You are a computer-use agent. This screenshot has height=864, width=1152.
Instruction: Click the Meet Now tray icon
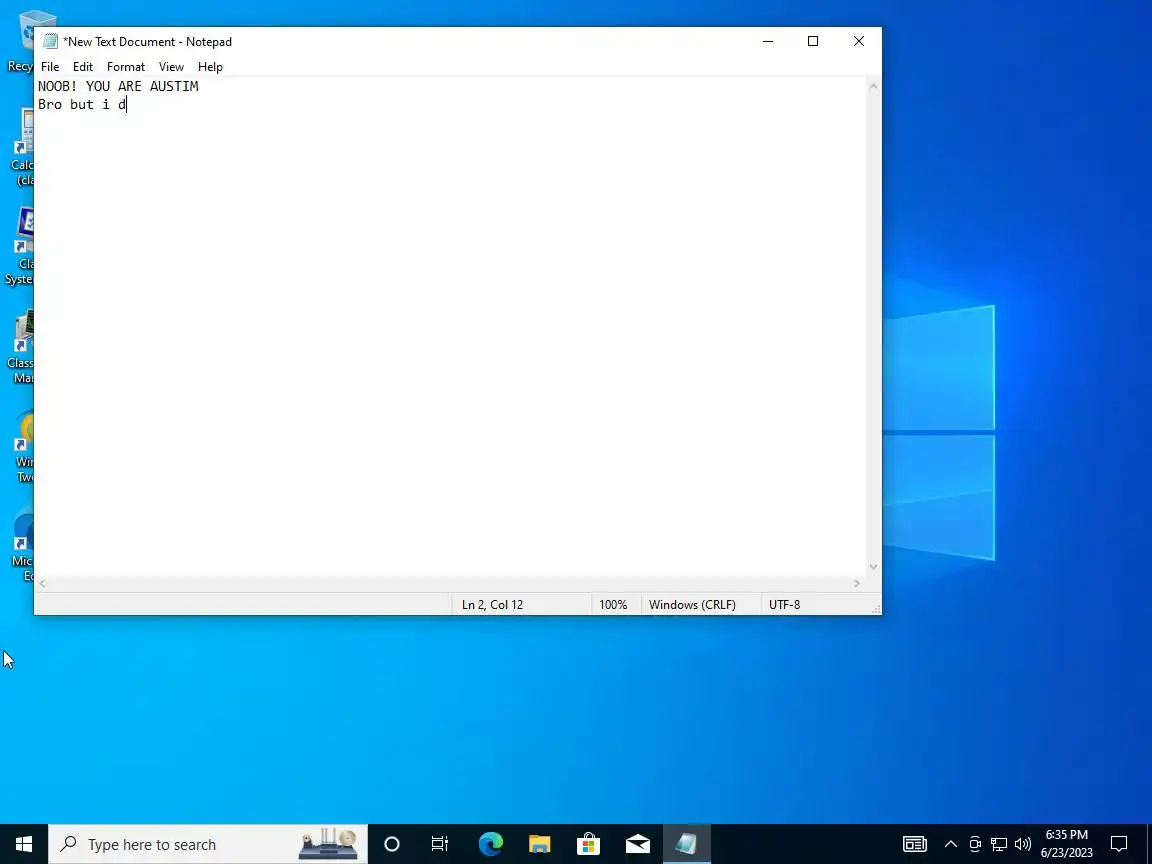(975, 844)
